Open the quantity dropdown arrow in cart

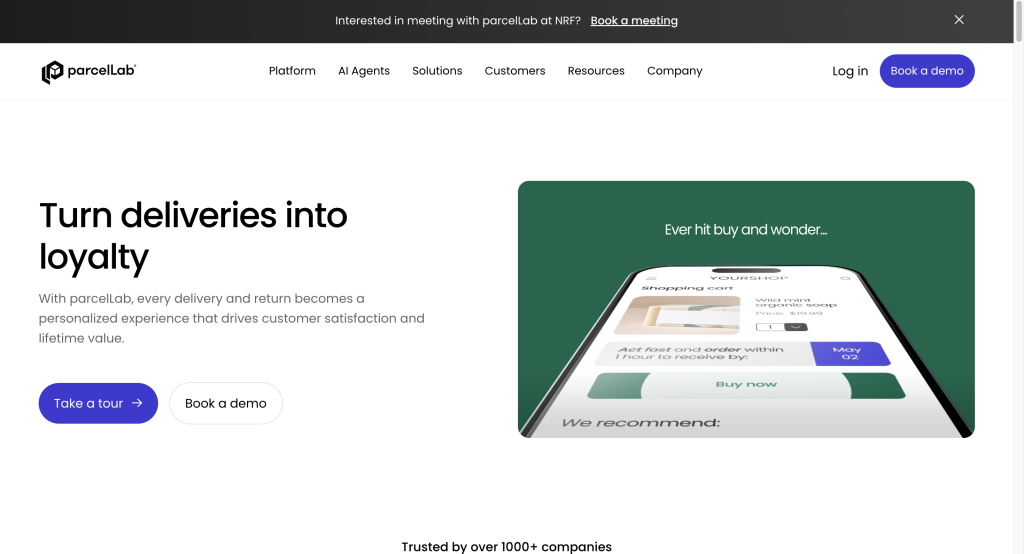[796, 327]
